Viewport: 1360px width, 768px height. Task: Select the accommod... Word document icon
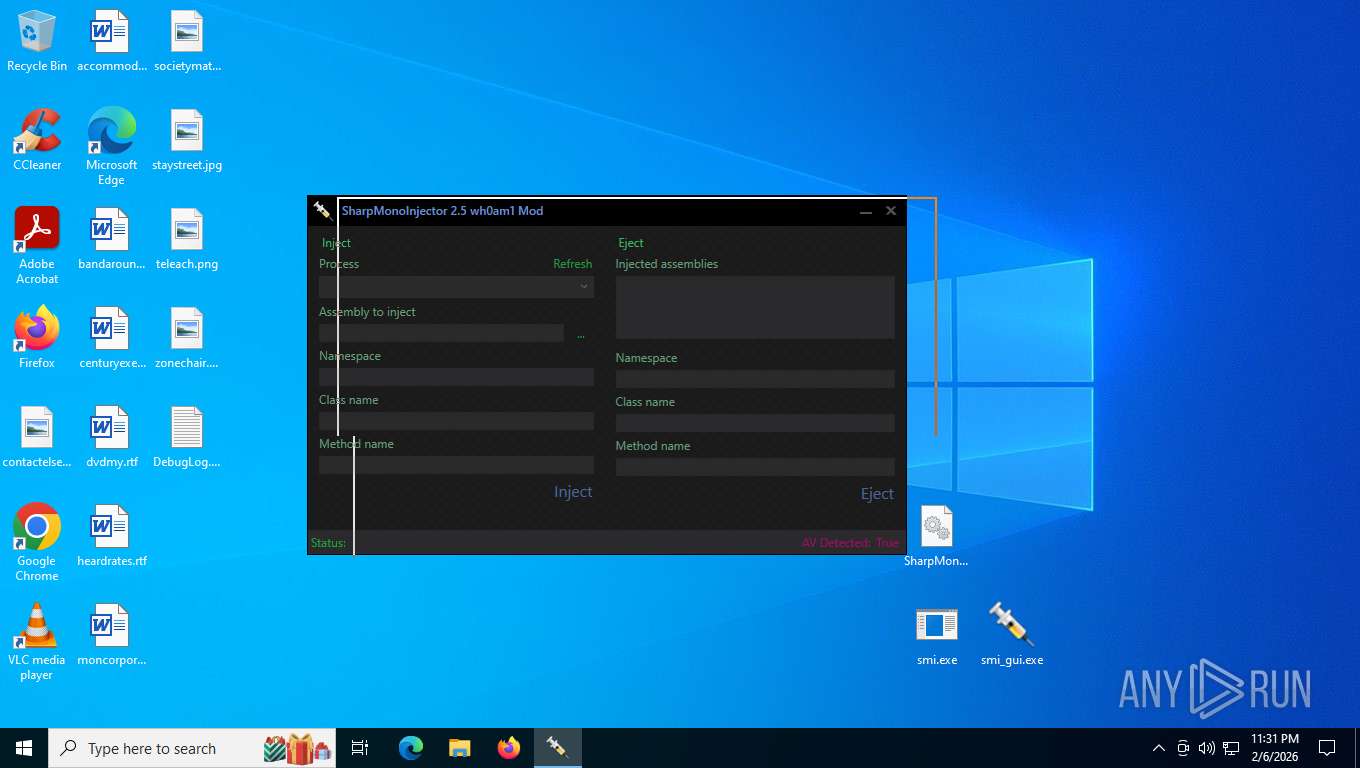click(x=111, y=42)
